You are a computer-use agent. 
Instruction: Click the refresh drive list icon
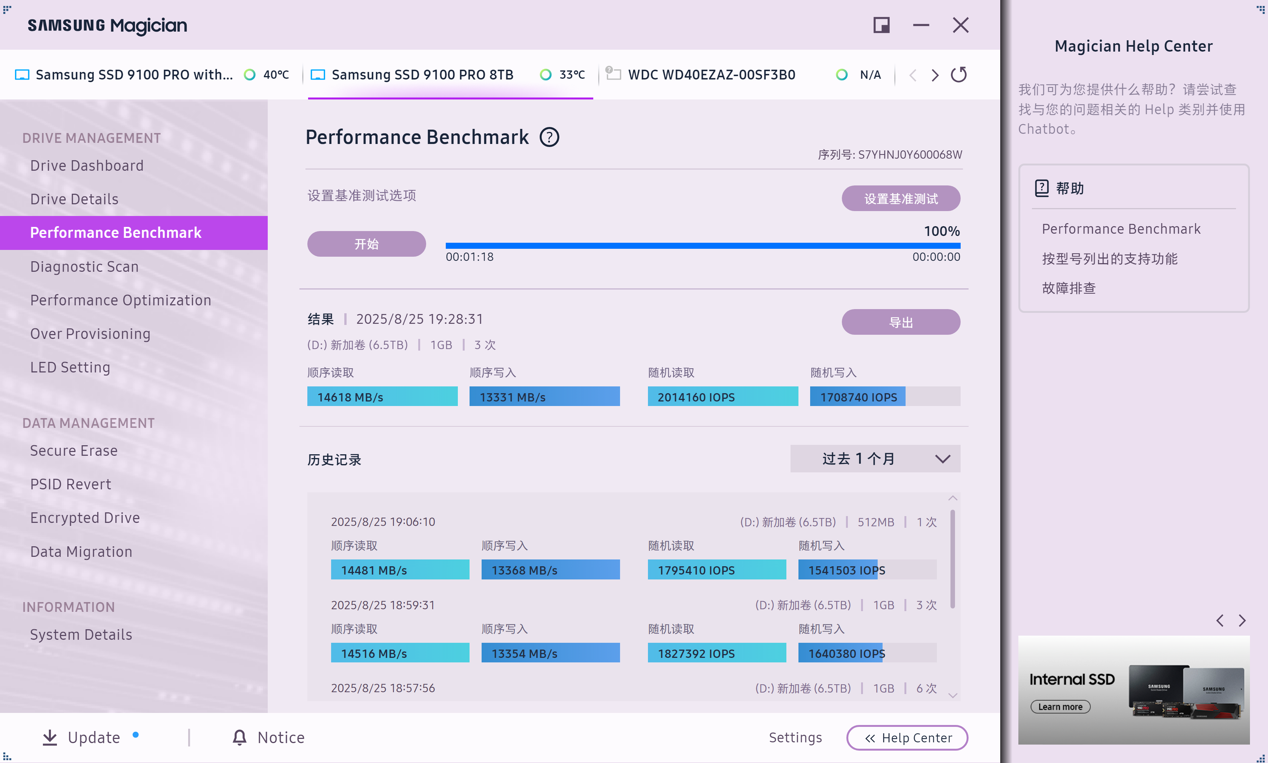[959, 75]
